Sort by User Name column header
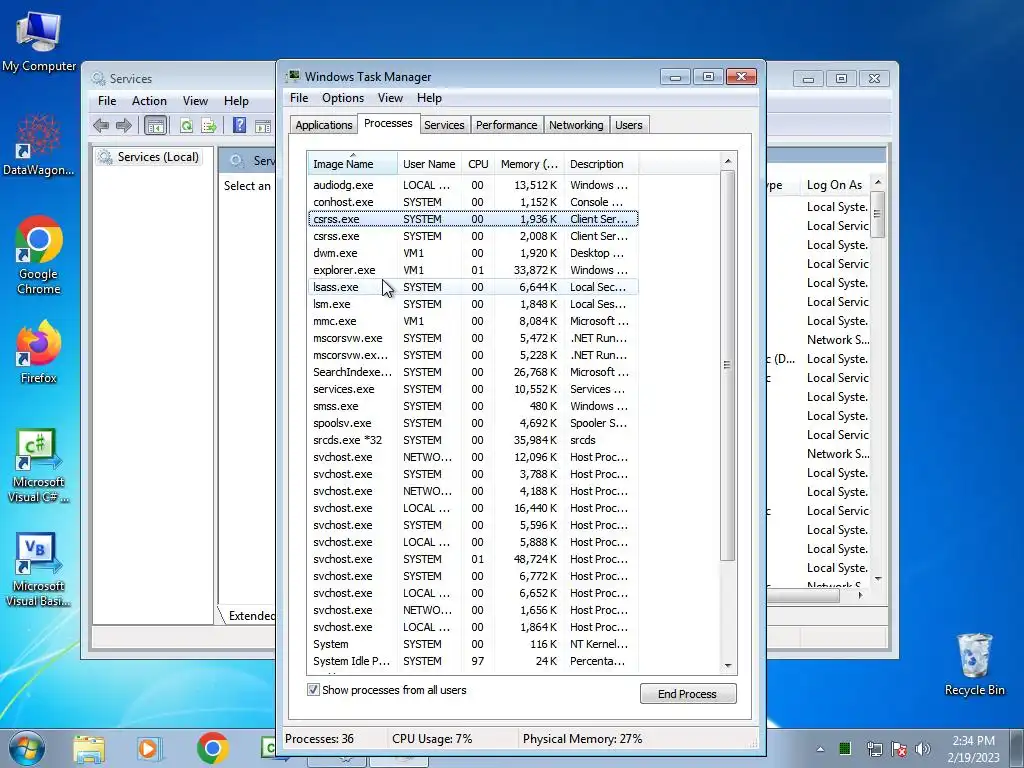The image size is (1024, 768). tap(429, 164)
